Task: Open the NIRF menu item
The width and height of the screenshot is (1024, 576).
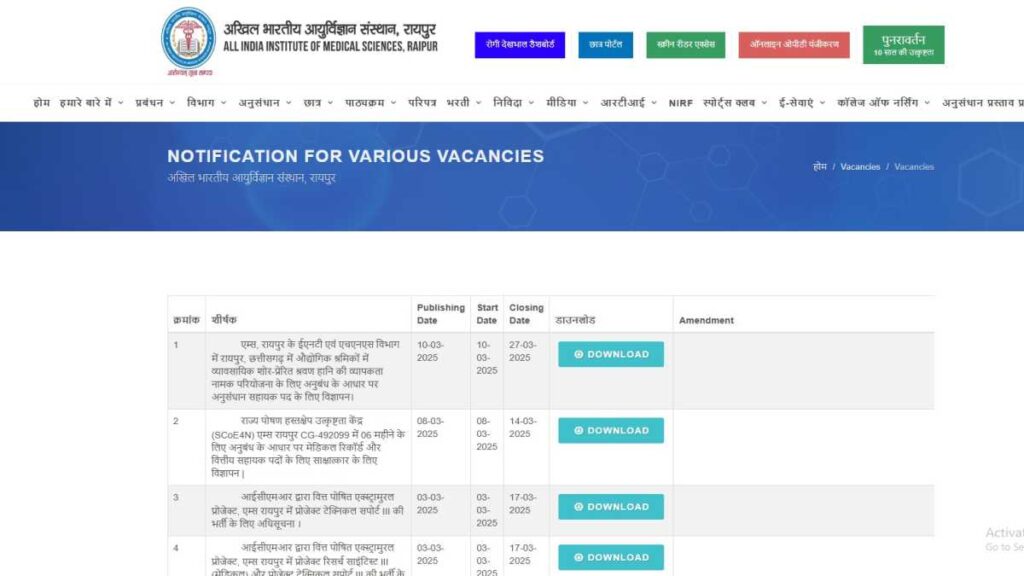Action: [680, 103]
